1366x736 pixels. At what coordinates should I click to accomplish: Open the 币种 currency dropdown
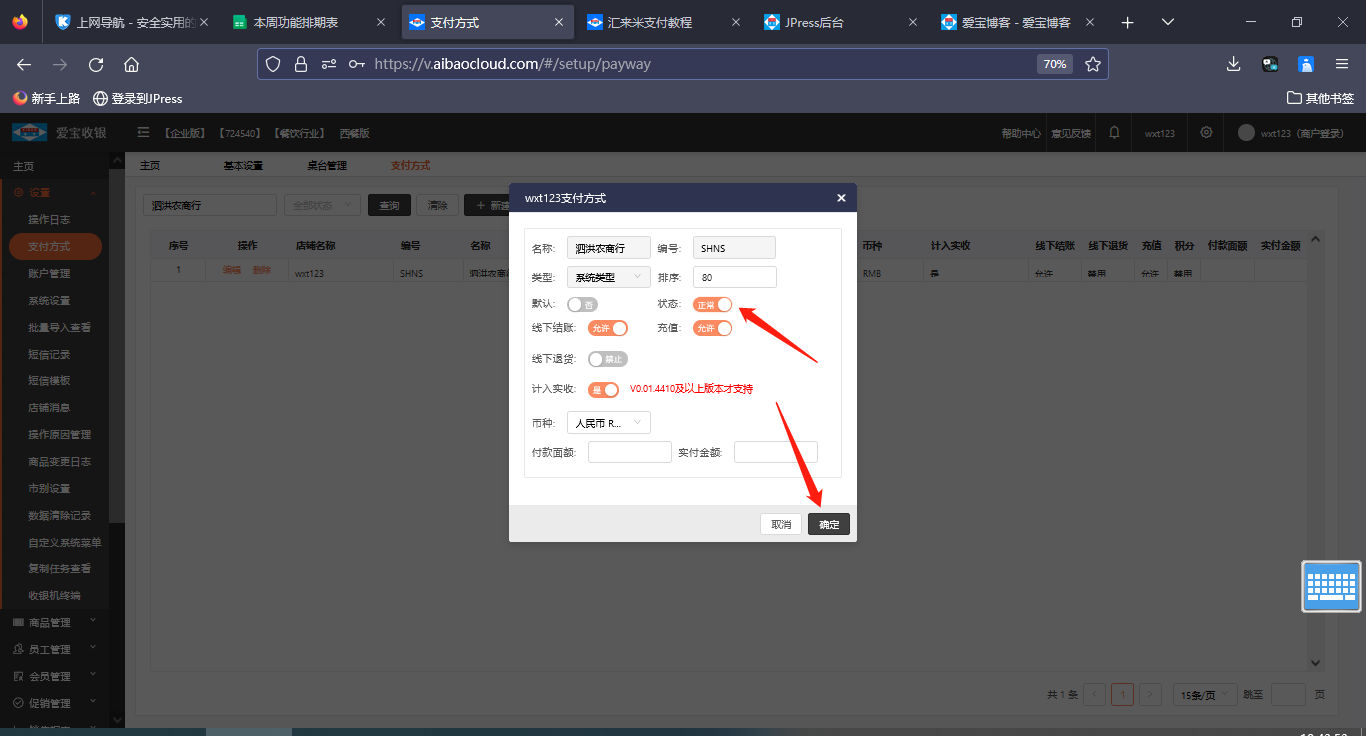[608, 423]
